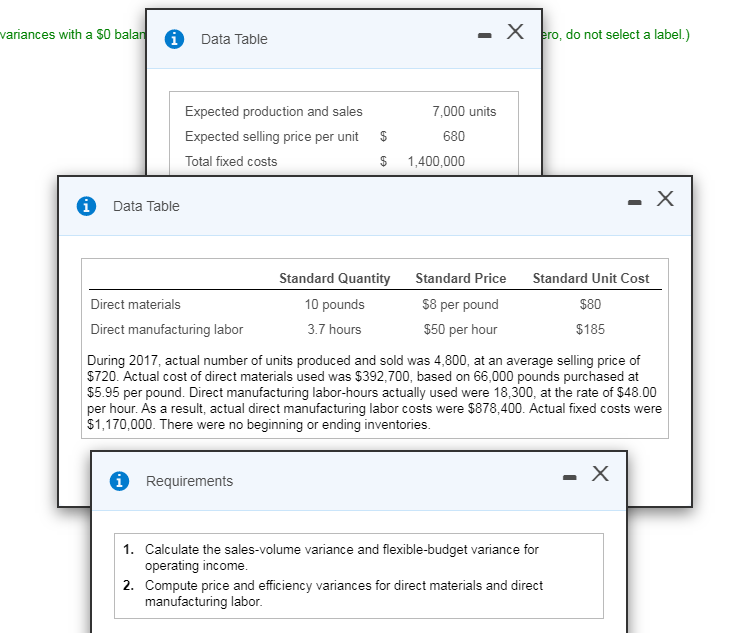730x633 pixels.
Task: Click the Expected selling price per unit label
Action: click(271, 136)
